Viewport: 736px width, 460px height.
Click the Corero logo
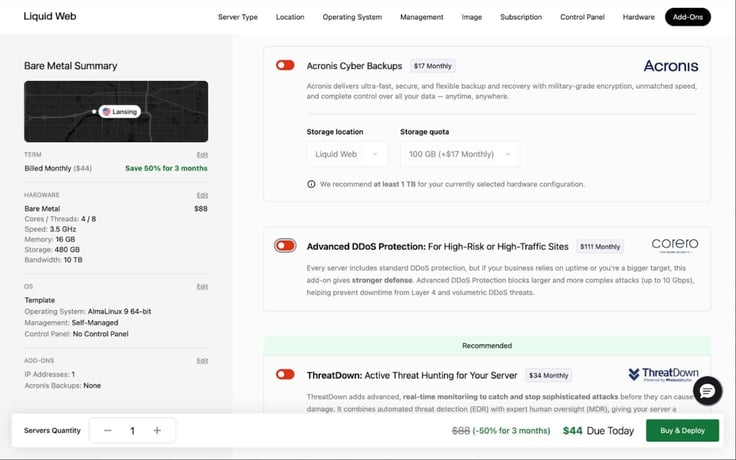coord(675,245)
